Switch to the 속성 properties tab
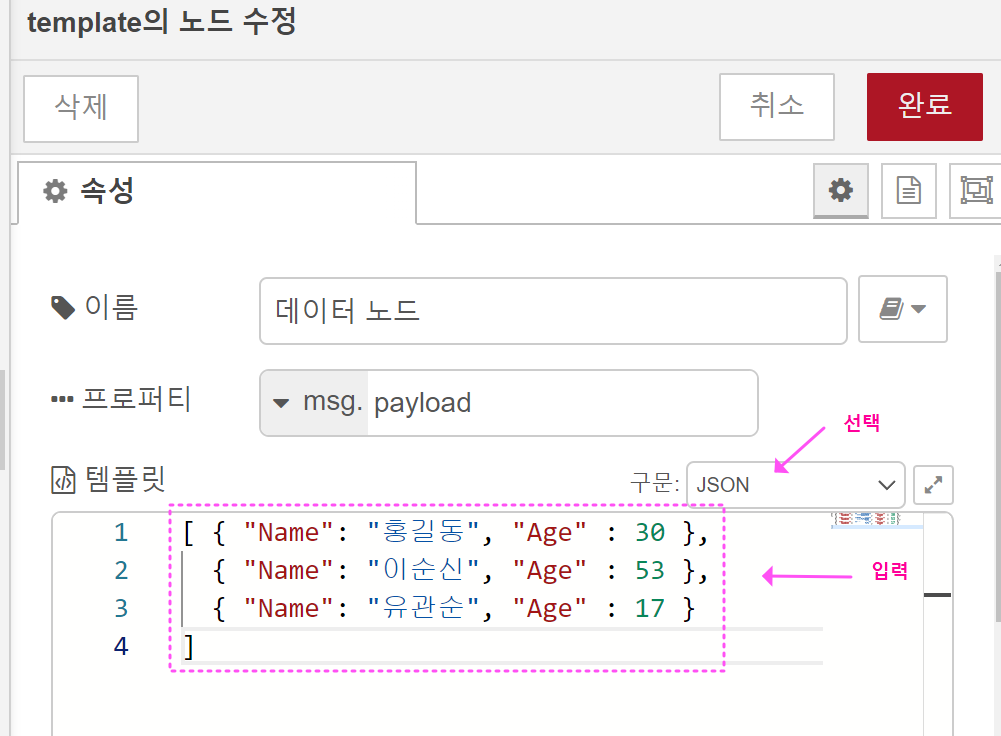The image size is (1001, 736). click(x=216, y=192)
